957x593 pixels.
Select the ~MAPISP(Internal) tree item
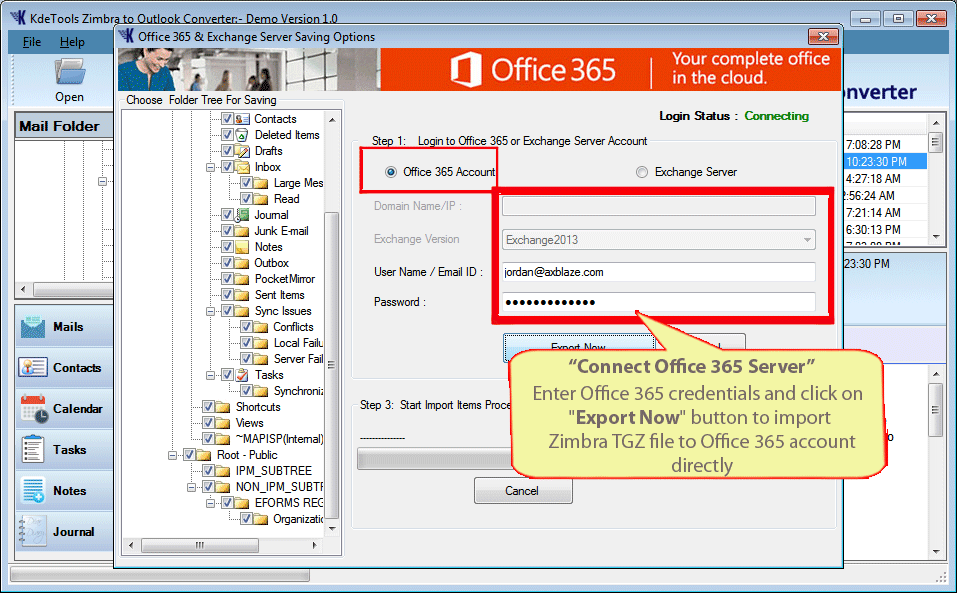pos(280,439)
